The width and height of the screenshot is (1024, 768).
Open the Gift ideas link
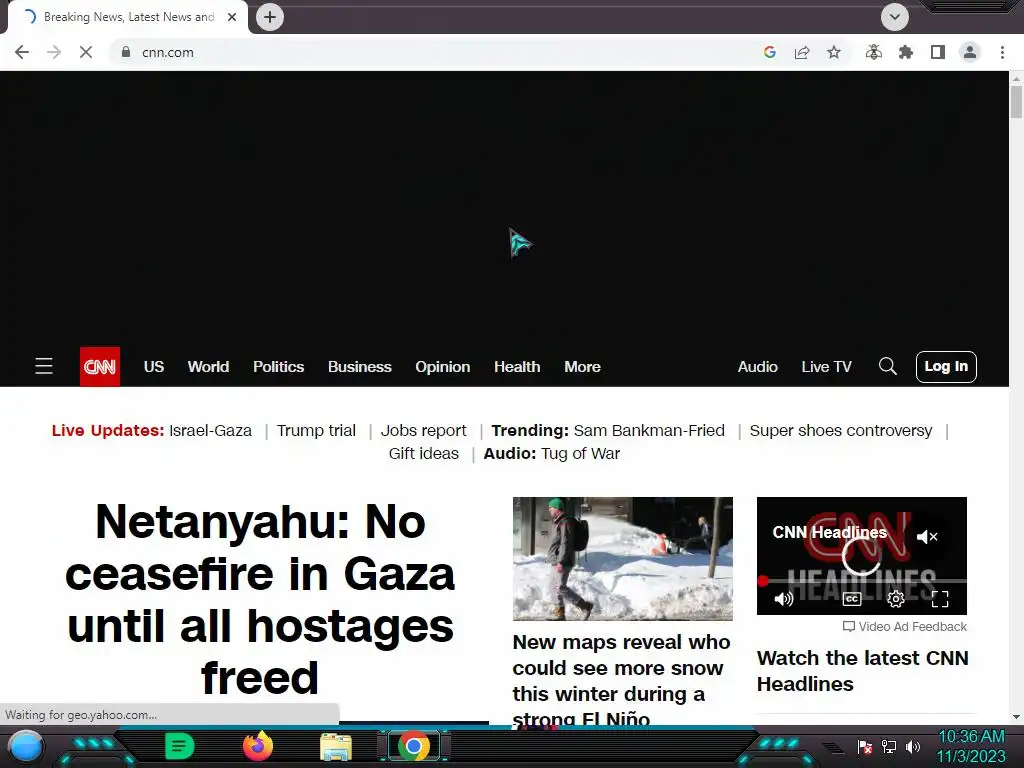[424, 454]
